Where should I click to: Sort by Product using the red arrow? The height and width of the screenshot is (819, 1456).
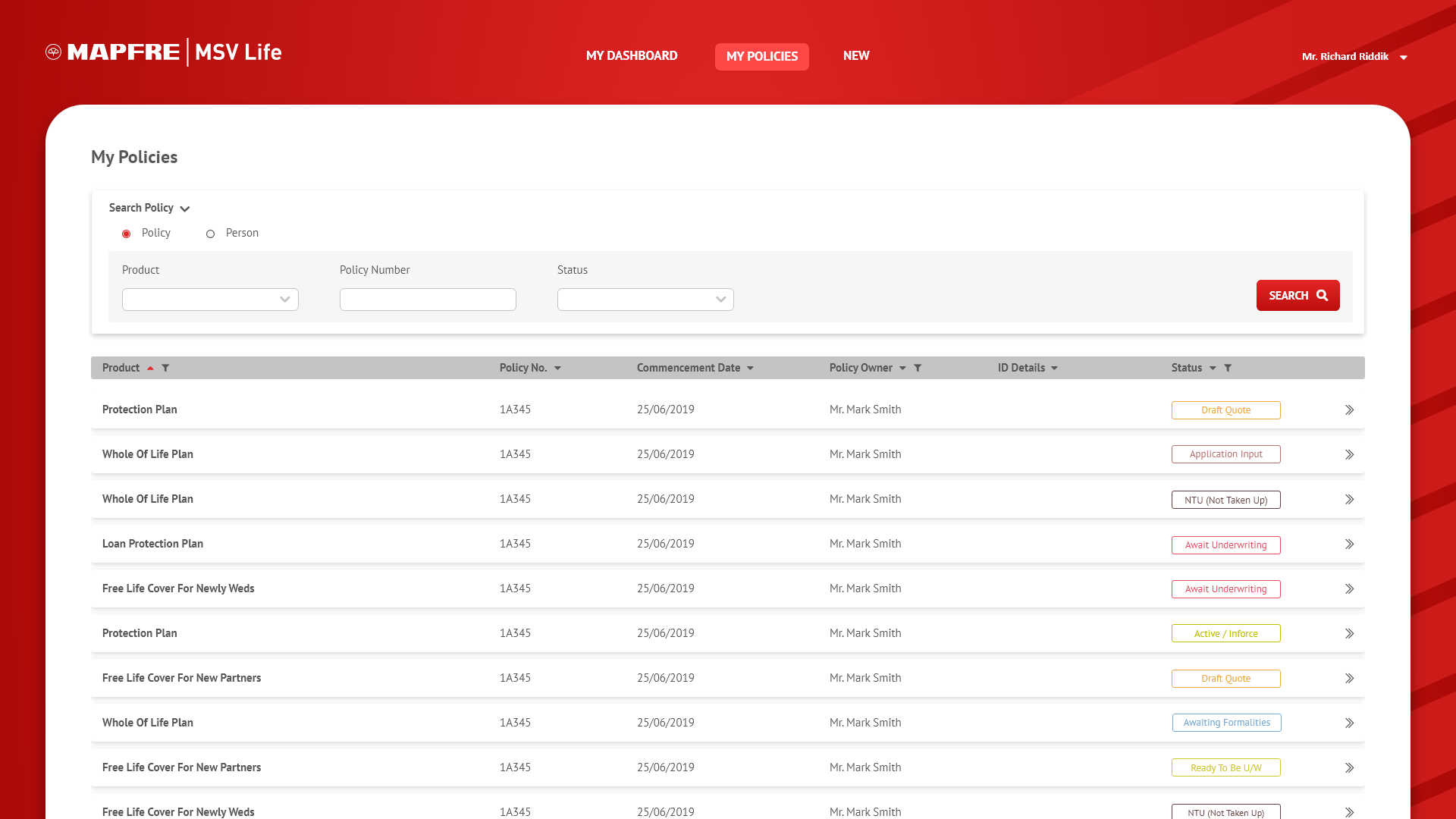pyautogui.click(x=150, y=368)
